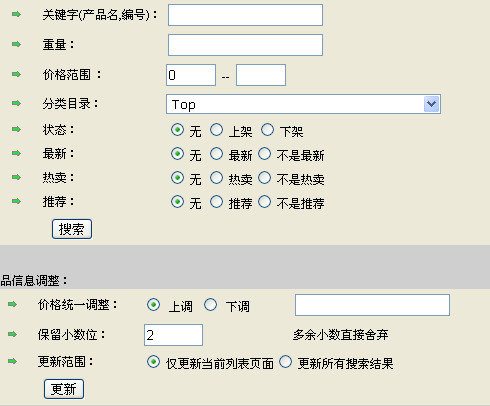The height and width of the screenshot is (406, 490).
Task: Focus the 重量 weight input field
Action: 245,45
